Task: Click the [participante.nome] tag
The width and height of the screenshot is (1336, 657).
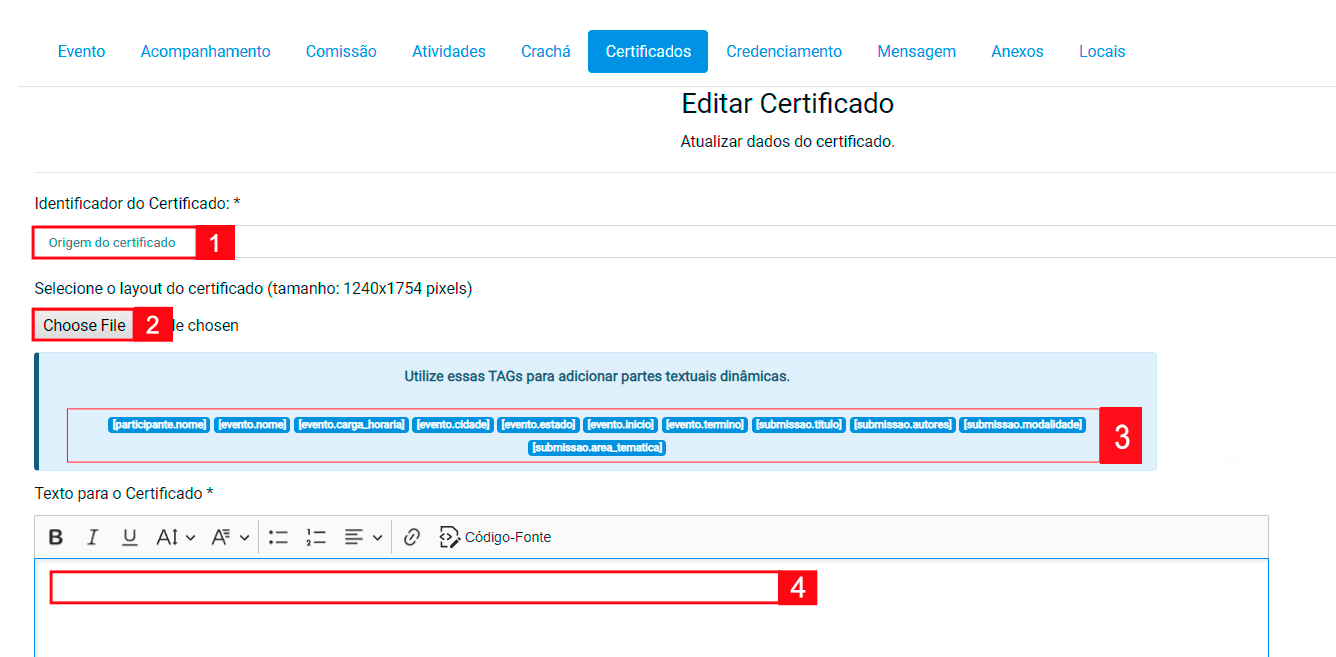Action: coord(159,425)
